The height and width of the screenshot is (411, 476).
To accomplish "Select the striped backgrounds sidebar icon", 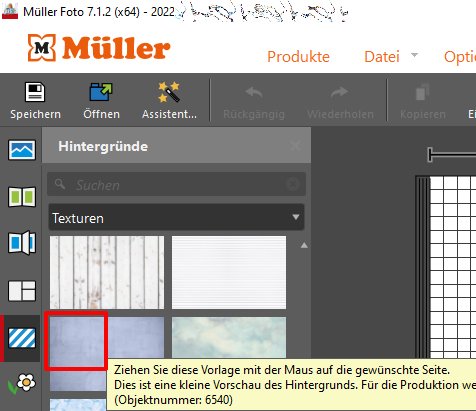I will [x=22, y=338].
